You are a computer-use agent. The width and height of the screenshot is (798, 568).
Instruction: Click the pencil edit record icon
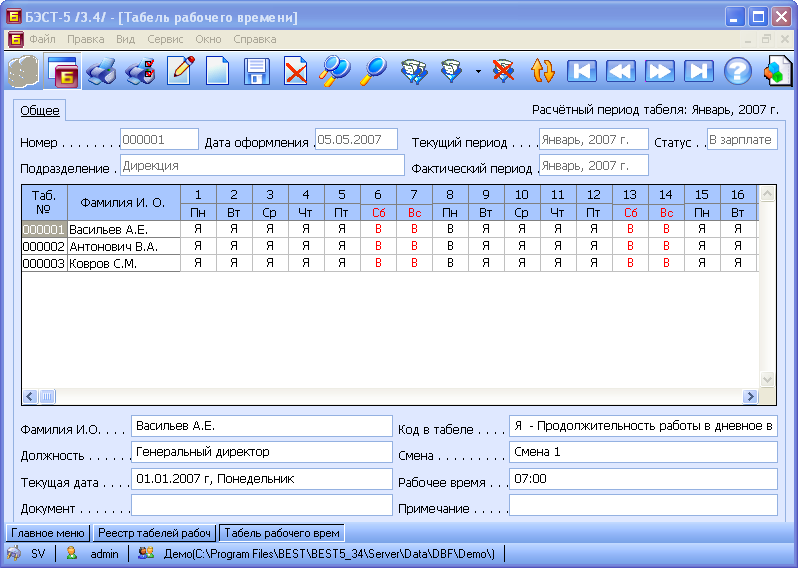coord(180,71)
